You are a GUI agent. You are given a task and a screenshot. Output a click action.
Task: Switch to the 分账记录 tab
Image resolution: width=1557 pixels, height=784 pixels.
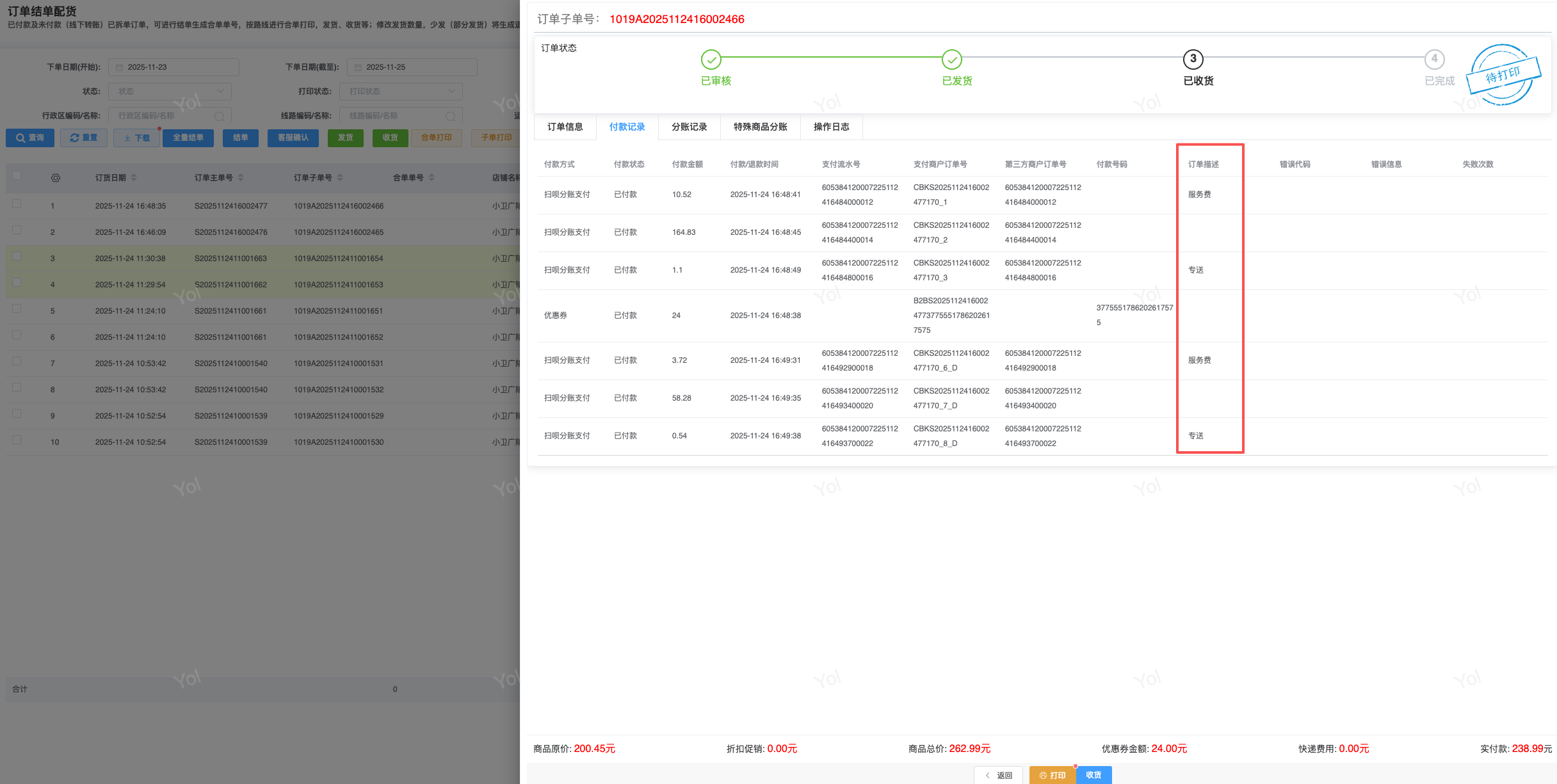tap(689, 127)
